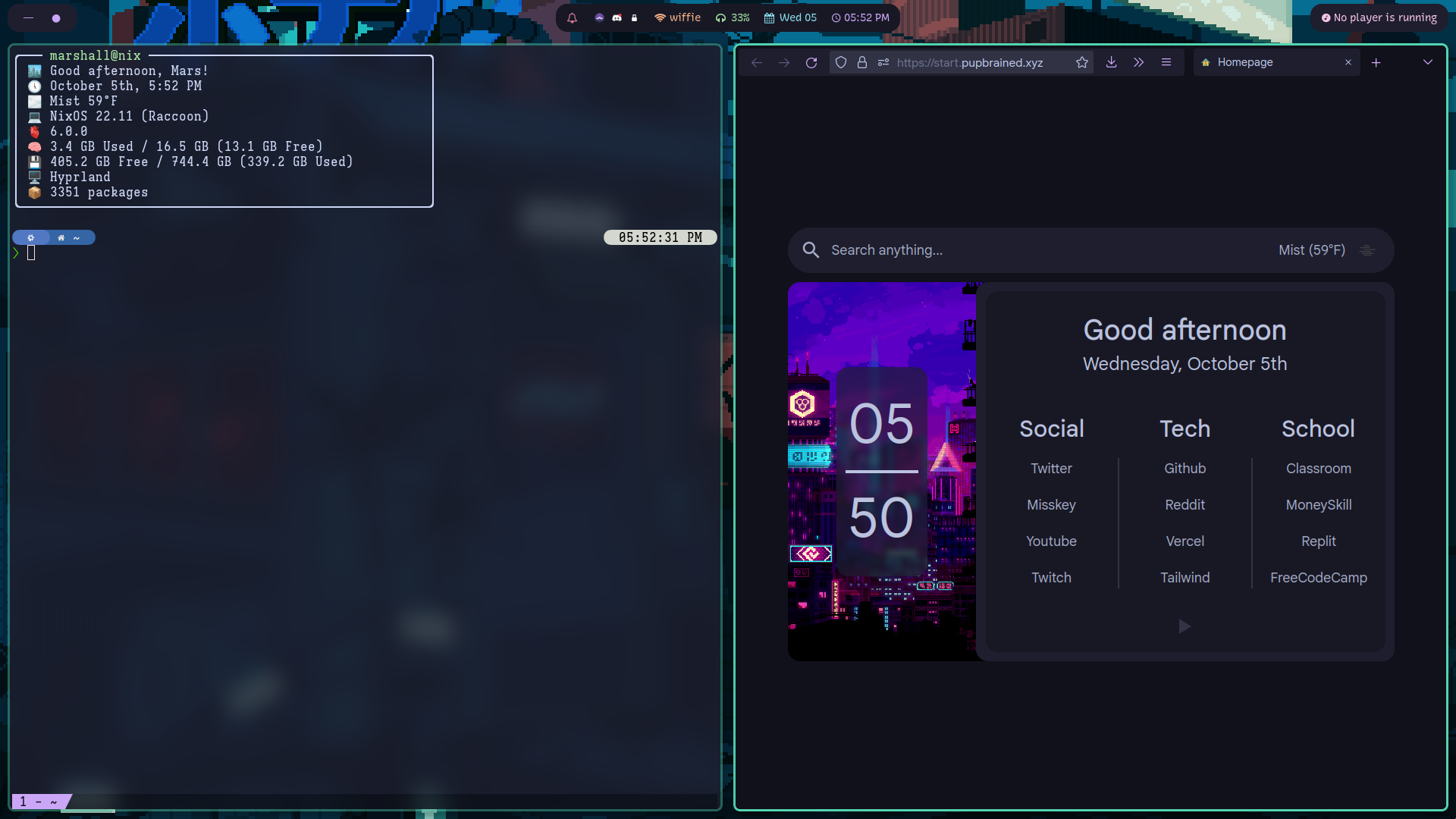Click the Mist (59°F) weather text

click(1311, 250)
